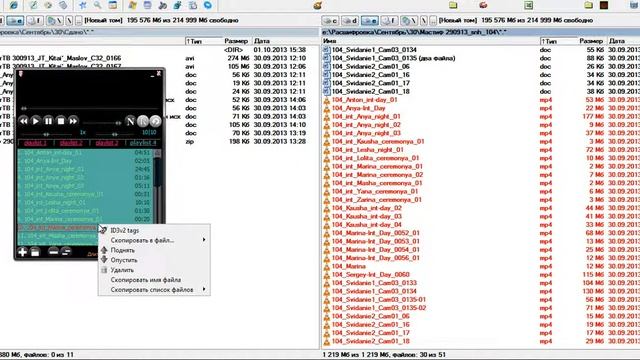Switch to the playlist 4 tab
This screenshot has width=640, height=360.
click(143, 143)
